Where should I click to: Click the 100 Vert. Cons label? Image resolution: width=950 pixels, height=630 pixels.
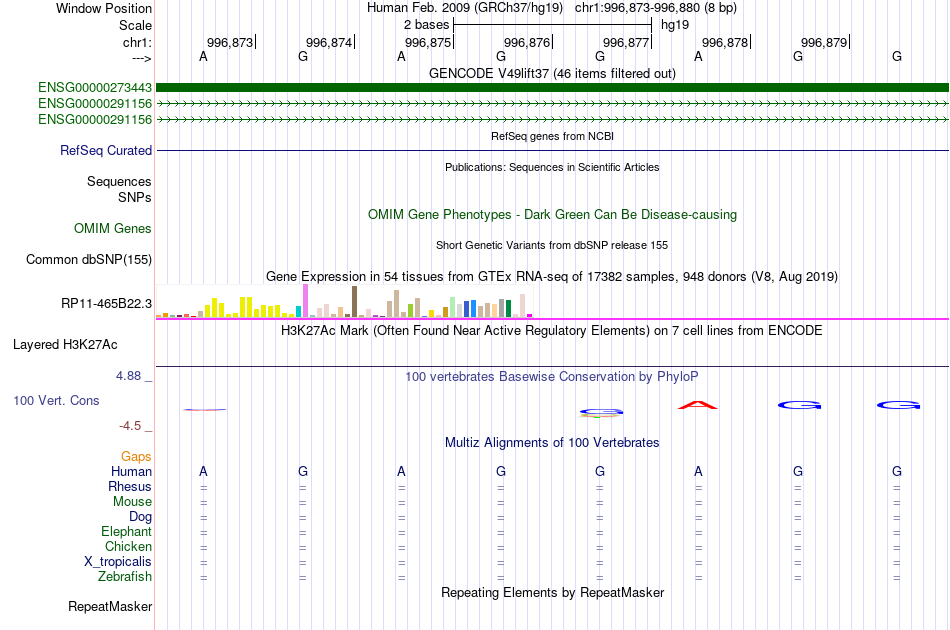click(x=56, y=400)
